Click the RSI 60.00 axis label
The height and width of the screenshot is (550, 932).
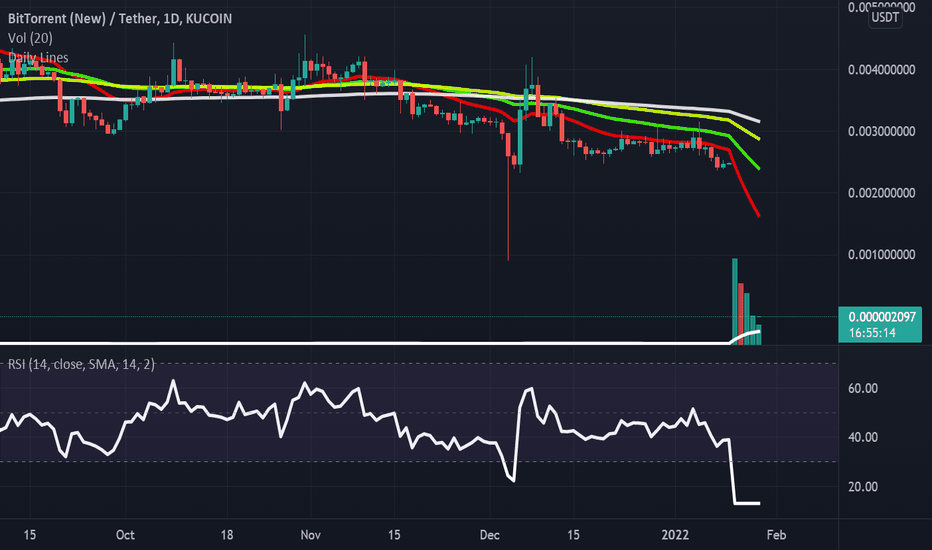[x=862, y=388]
